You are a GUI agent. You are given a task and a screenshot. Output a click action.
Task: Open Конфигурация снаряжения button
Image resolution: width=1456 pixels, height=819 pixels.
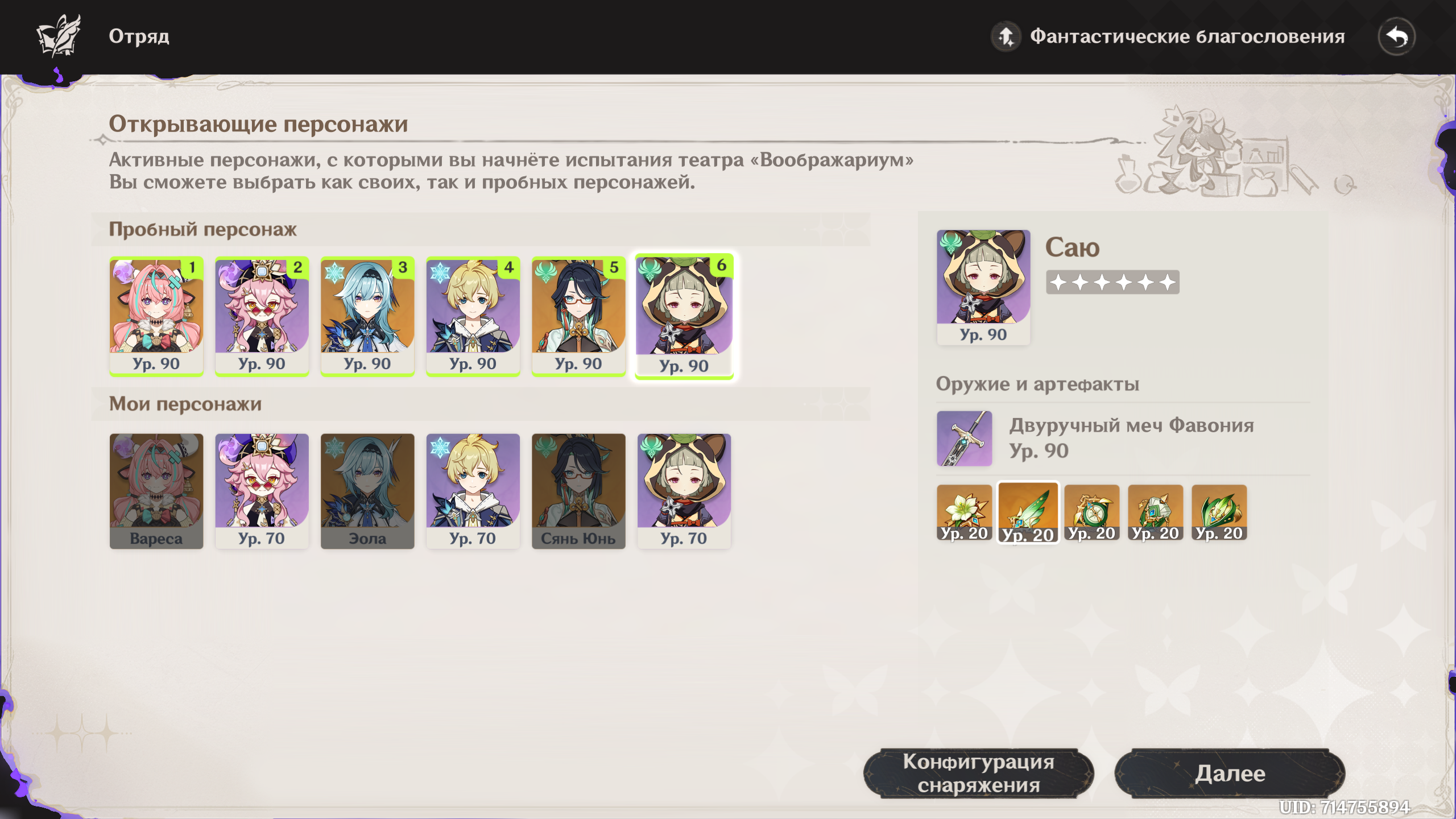[978, 773]
